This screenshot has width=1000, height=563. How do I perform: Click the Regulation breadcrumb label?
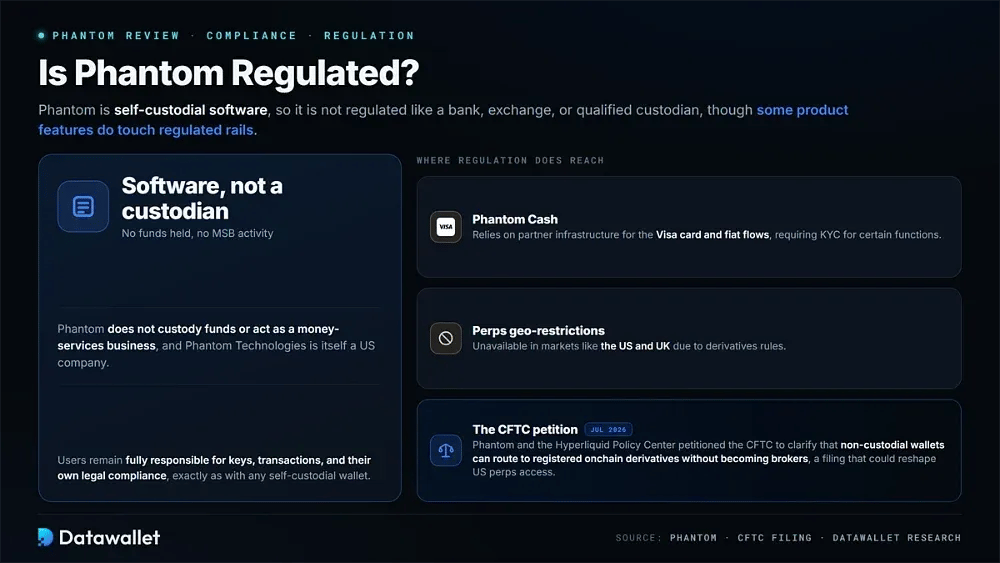[369, 36]
